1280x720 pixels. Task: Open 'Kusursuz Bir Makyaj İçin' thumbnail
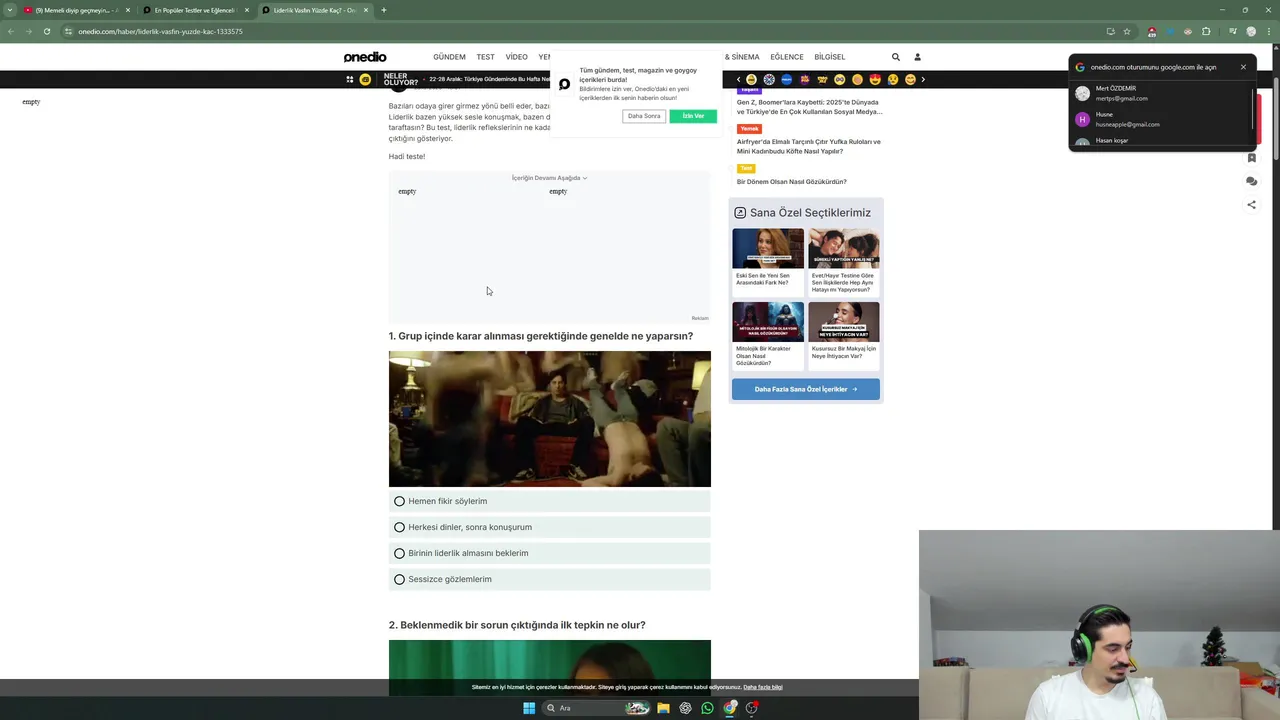coord(844,322)
